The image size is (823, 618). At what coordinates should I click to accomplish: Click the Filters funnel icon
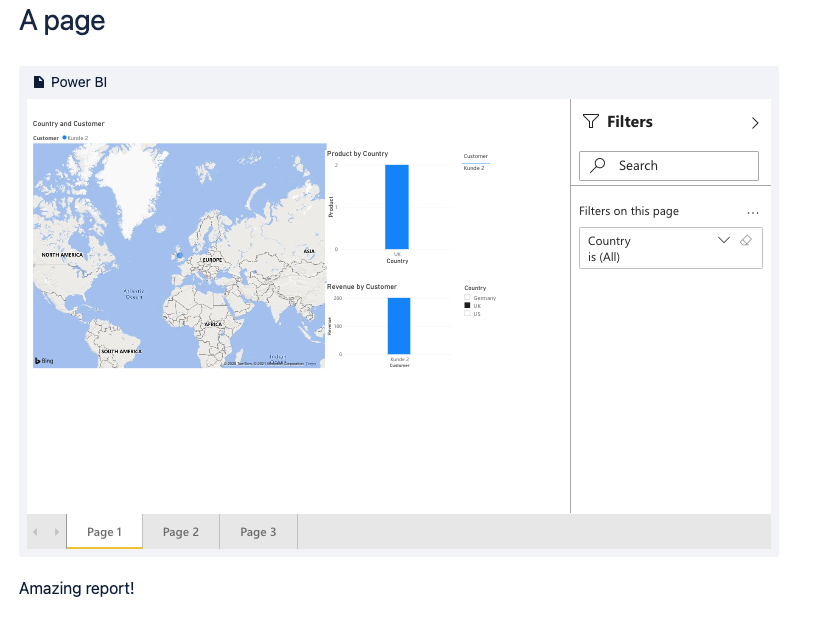coord(590,122)
